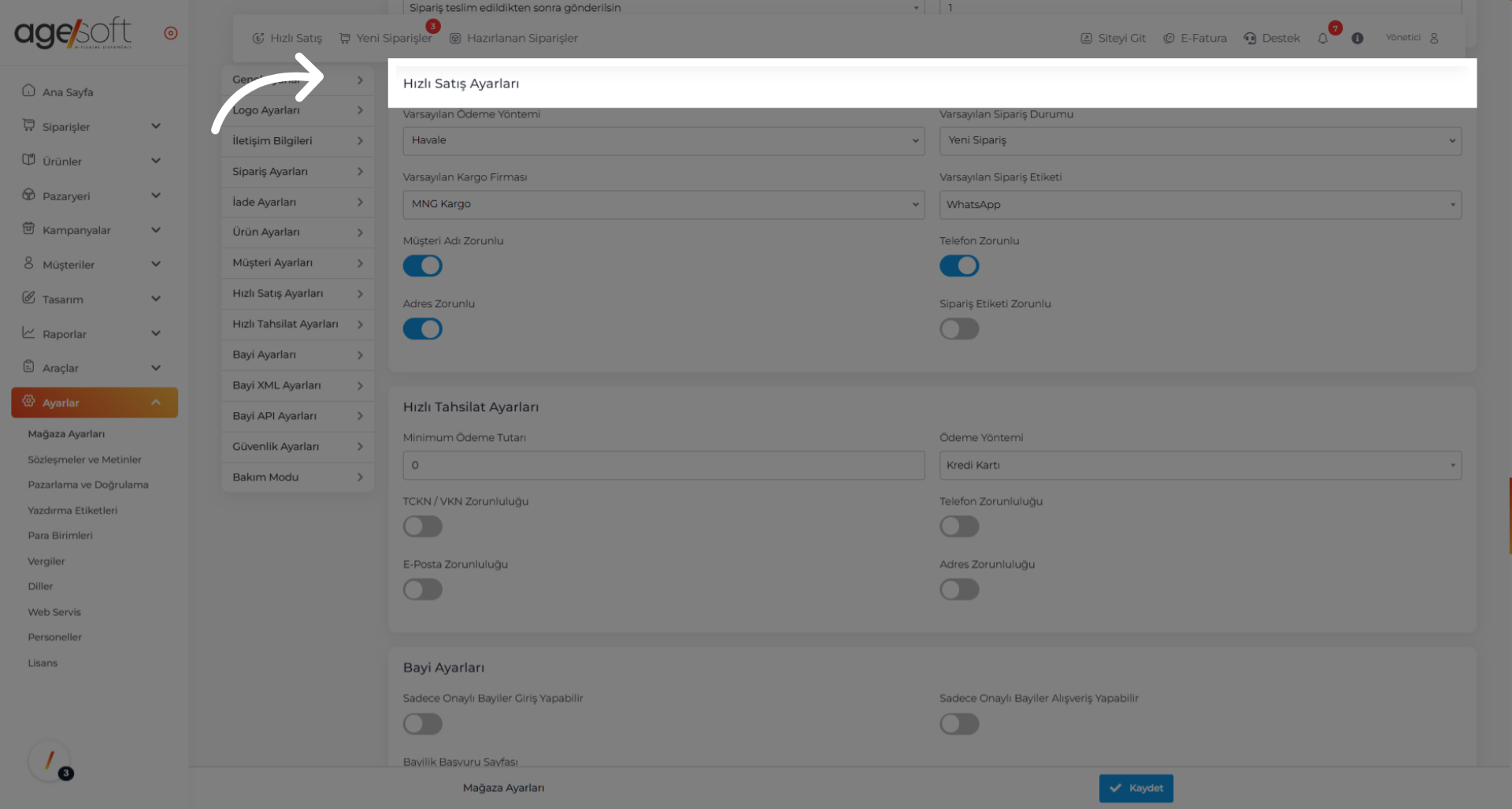Image resolution: width=1512 pixels, height=809 pixels.
Task: Open the Varsayılan Kargo Firması dropdown
Action: pyautogui.click(x=663, y=205)
